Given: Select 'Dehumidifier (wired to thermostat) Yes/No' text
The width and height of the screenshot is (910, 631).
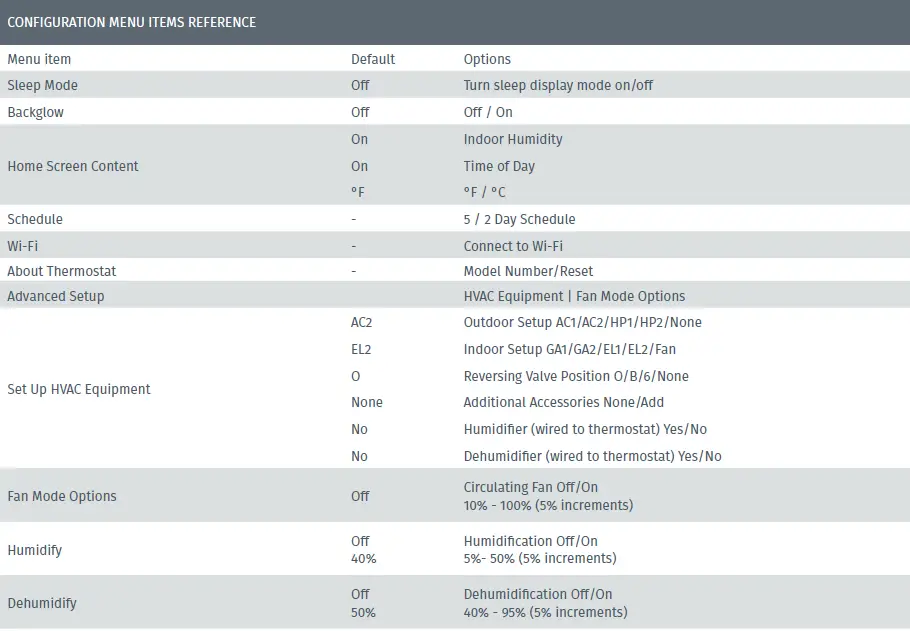Looking at the screenshot, I should click(592, 456).
